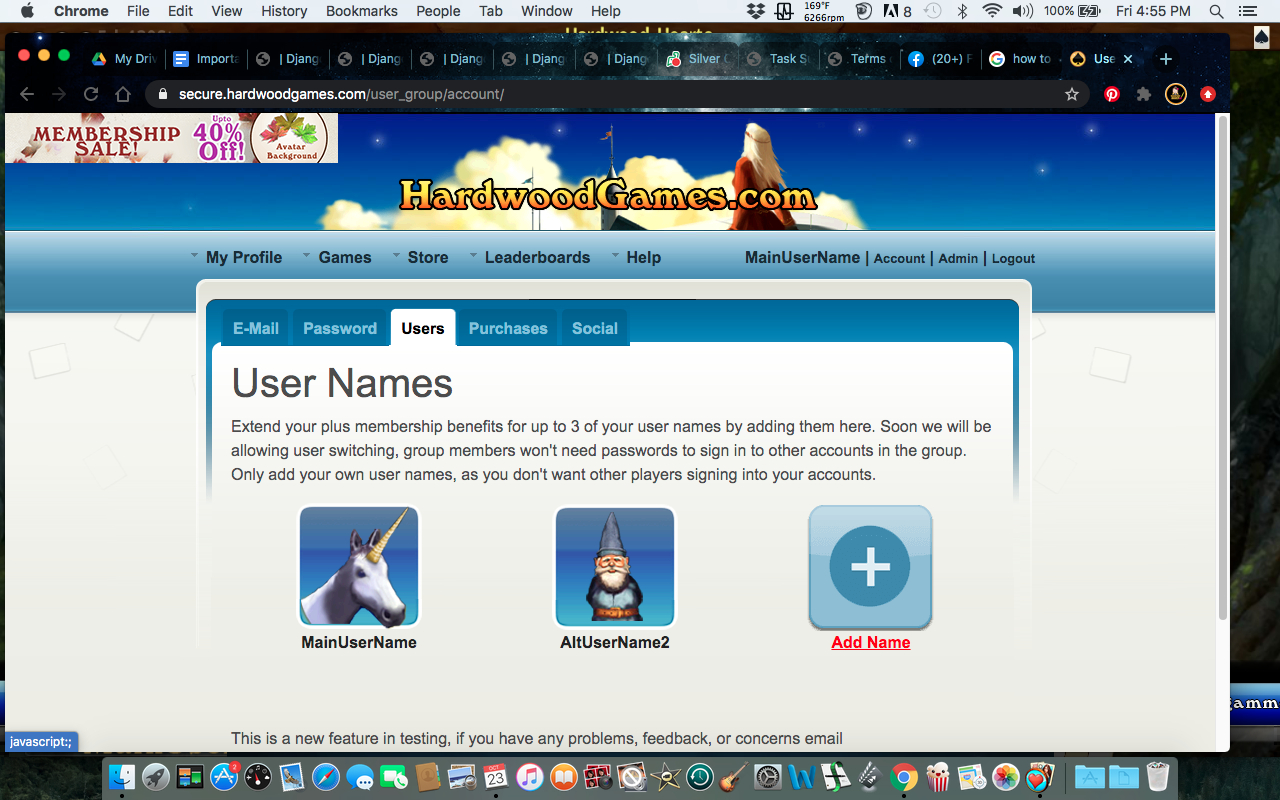
Task: Open the Chrome extensions puzzle icon
Action: pos(1144,94)
